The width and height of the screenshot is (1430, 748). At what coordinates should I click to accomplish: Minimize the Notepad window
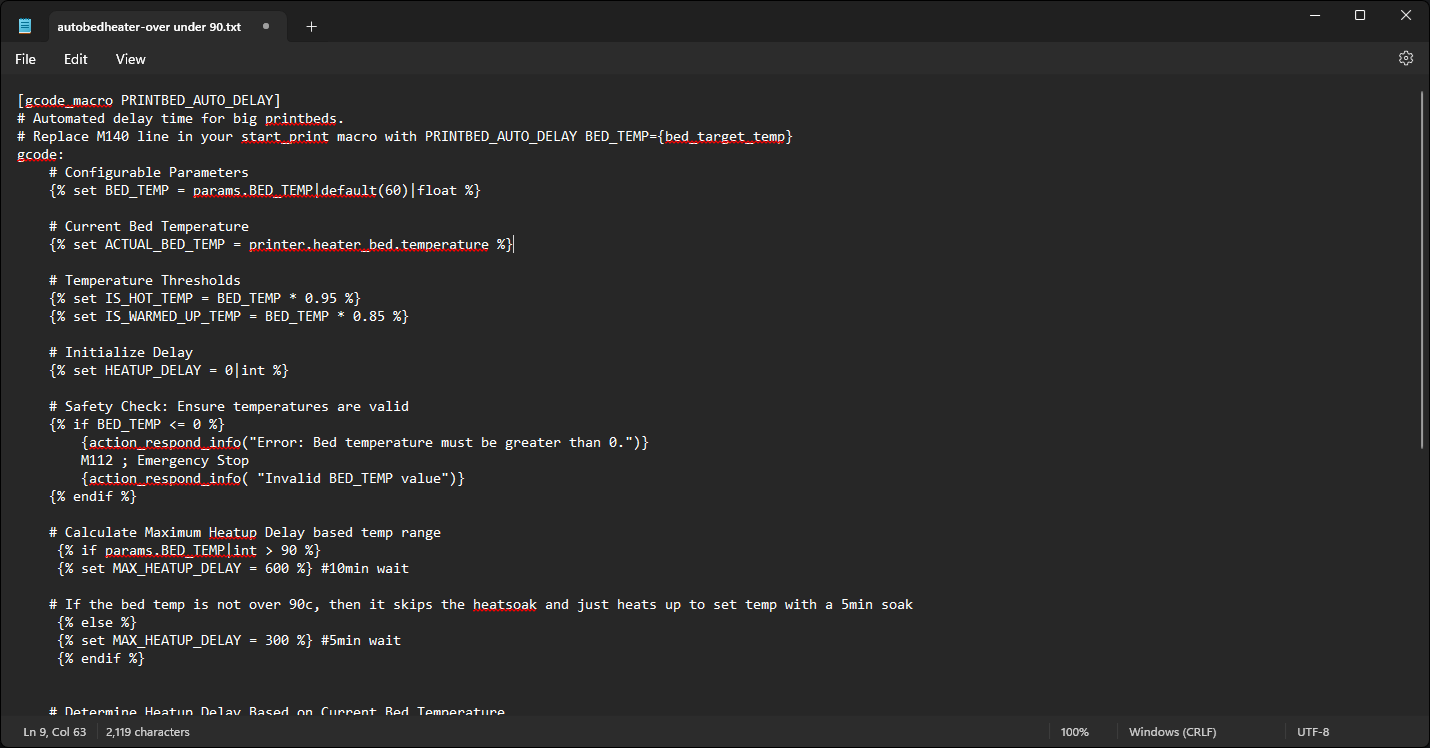pyautogui.click(x=1313, y=15)
